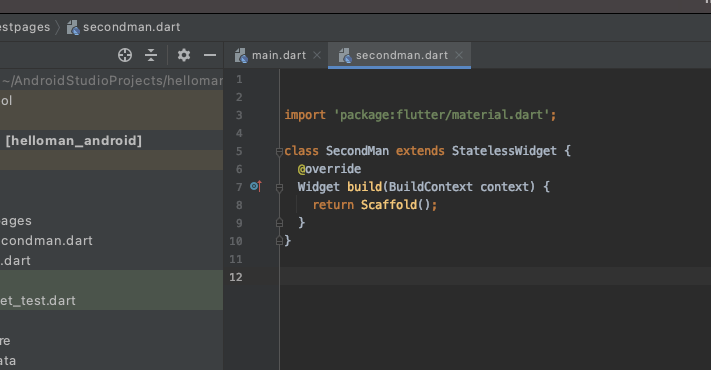The image size is (711, 370).
Task: Click the StatelessWidget identifier
Action: (x=504, y=151)
